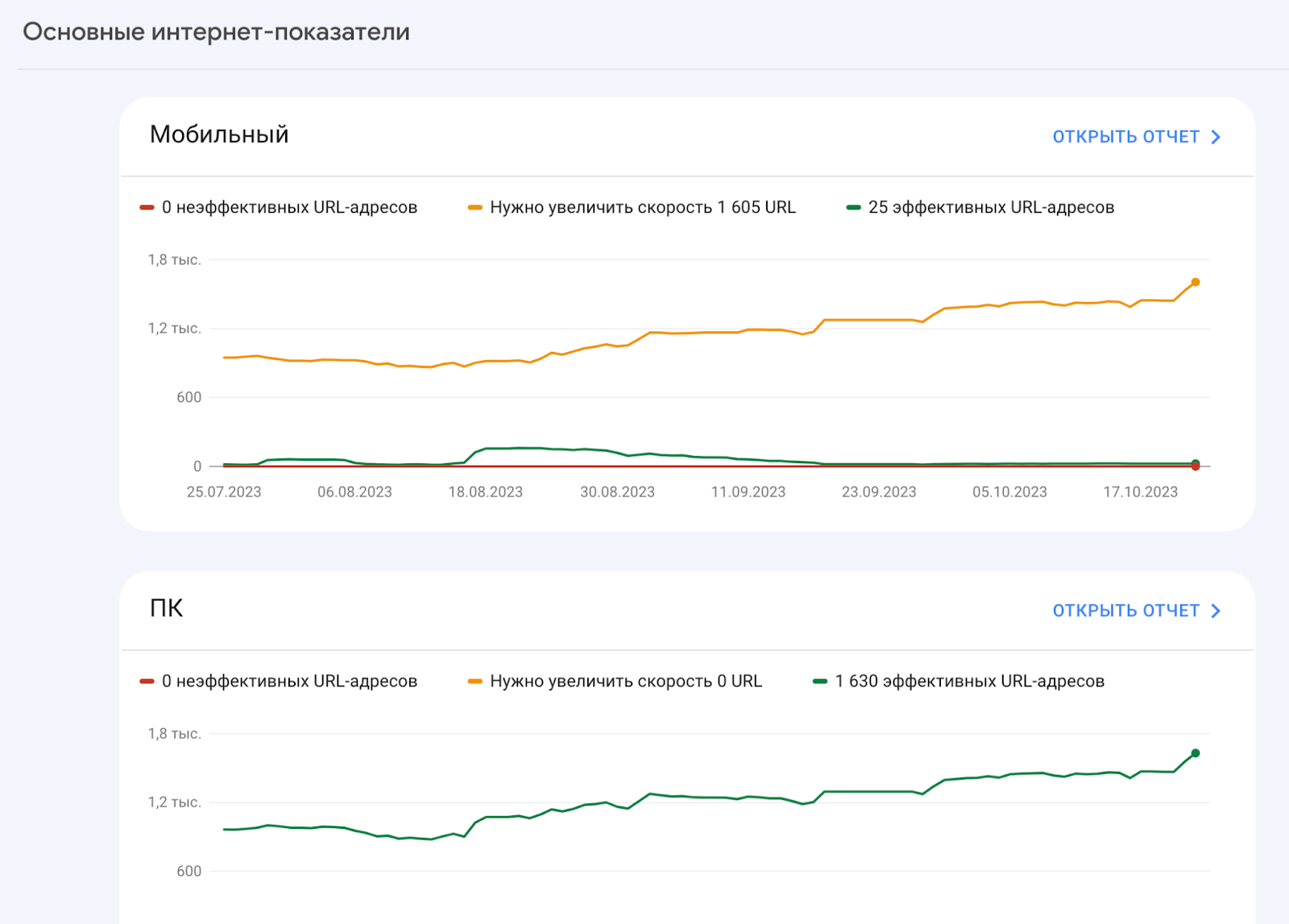Click the chevron arrow beside ПК ОТКРЫТЬ ОТЧЕТ
The height and width of the screenshot is (924, 1289).
[1216, 611]
